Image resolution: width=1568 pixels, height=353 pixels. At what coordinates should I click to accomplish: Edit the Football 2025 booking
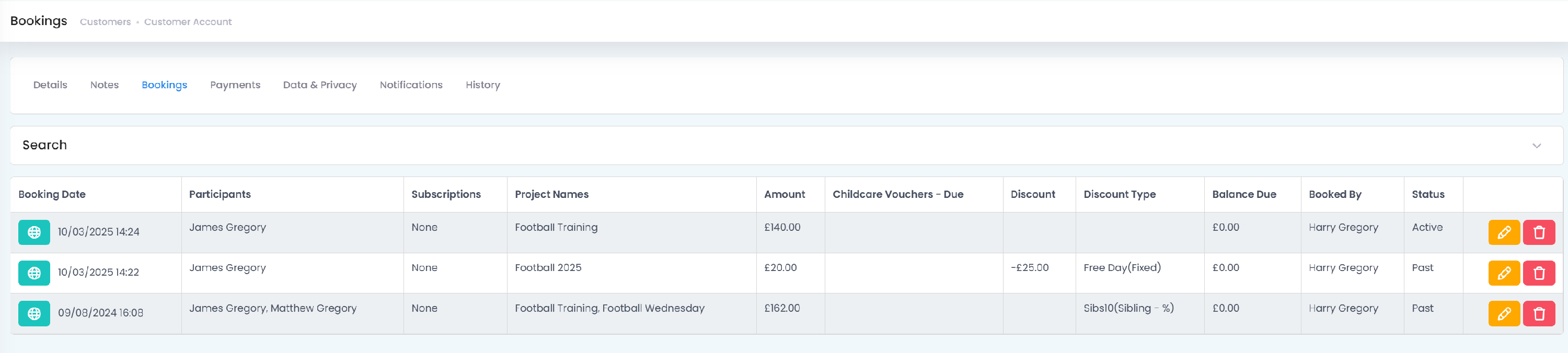click(x=1504, y=273)
